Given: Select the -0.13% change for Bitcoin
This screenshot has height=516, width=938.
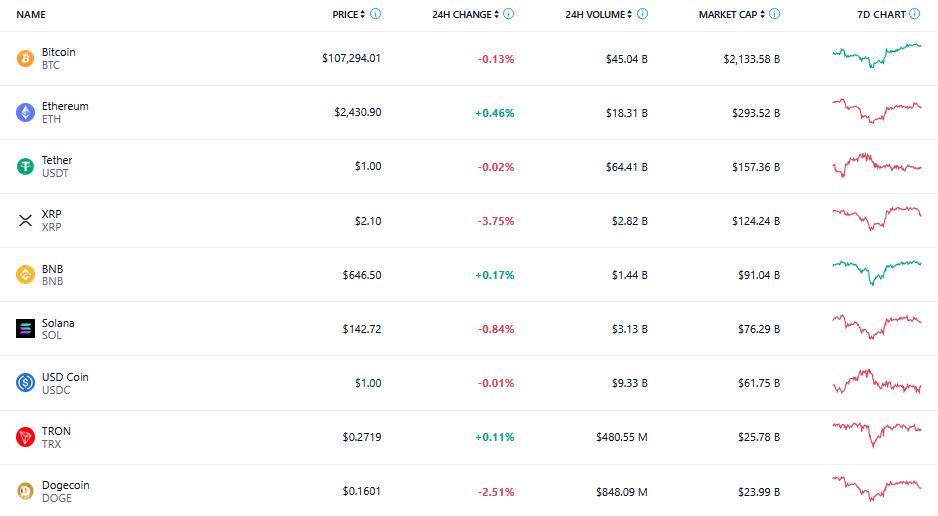Looking at the screenshot, I should click(496, 59).
